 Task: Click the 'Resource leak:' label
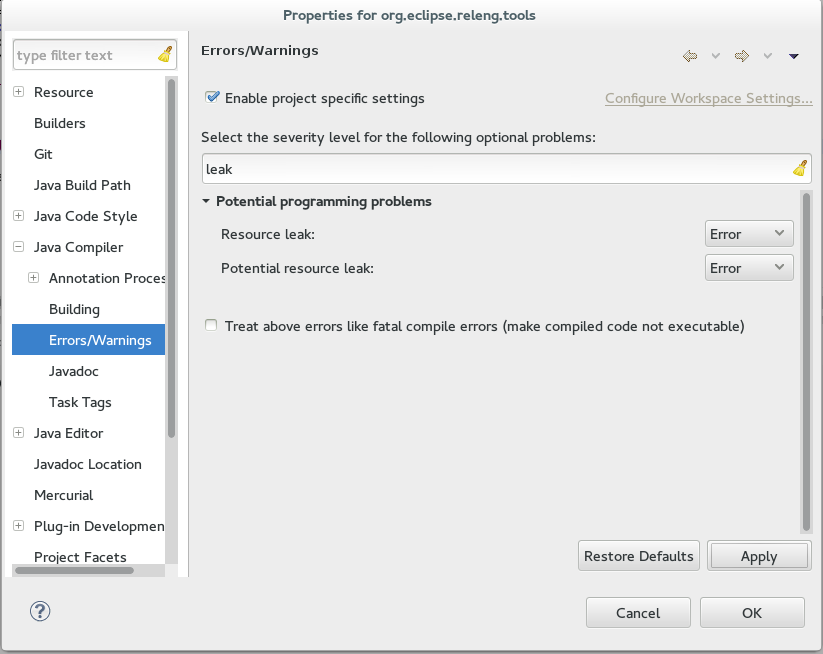point(268,234)
